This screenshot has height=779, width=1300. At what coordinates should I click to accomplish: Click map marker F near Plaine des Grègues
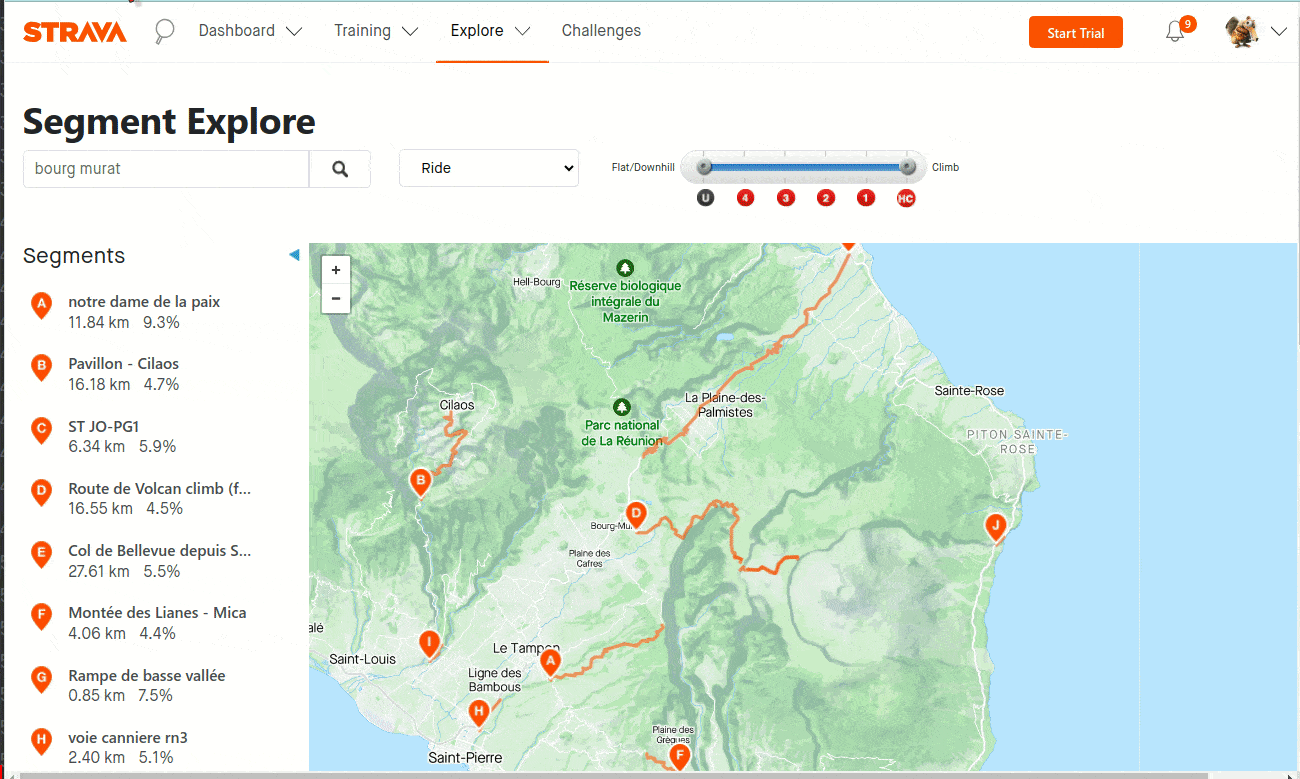(679, 755)
